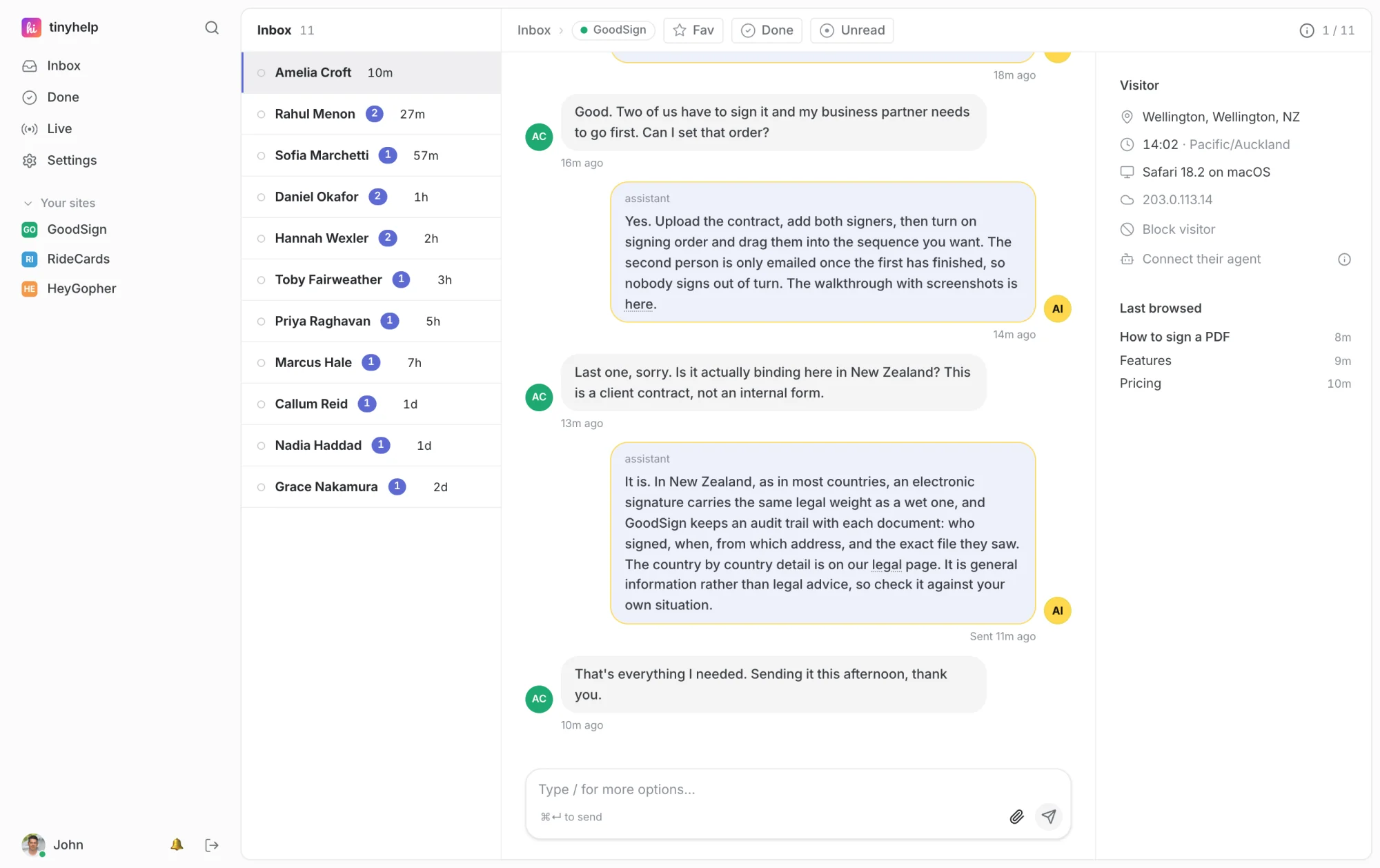The image size is (1380, 868).
Task: Click the logout icon next to John
Action: (212, 845)
